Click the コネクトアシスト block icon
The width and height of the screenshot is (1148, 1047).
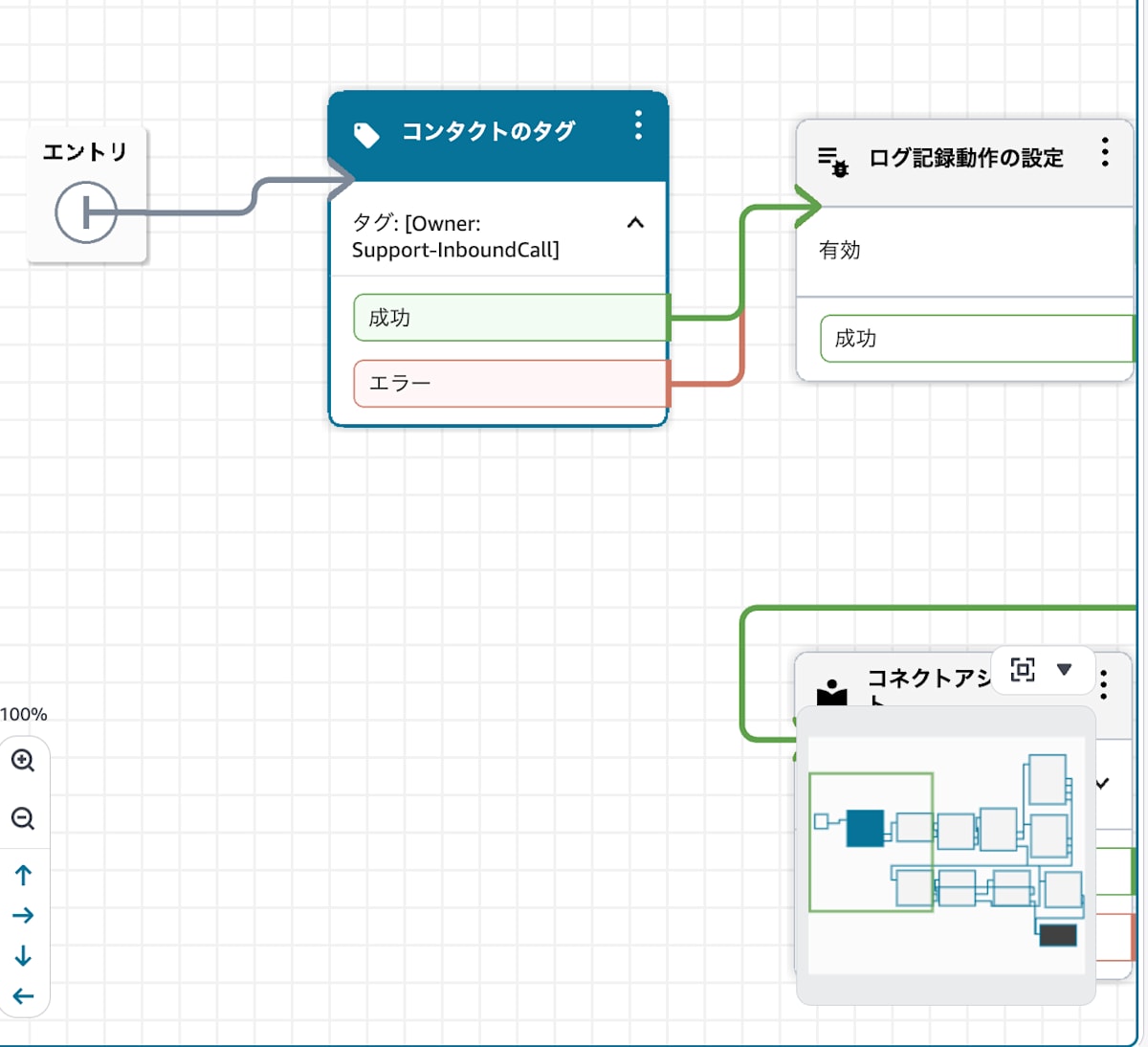coord(831,692)
